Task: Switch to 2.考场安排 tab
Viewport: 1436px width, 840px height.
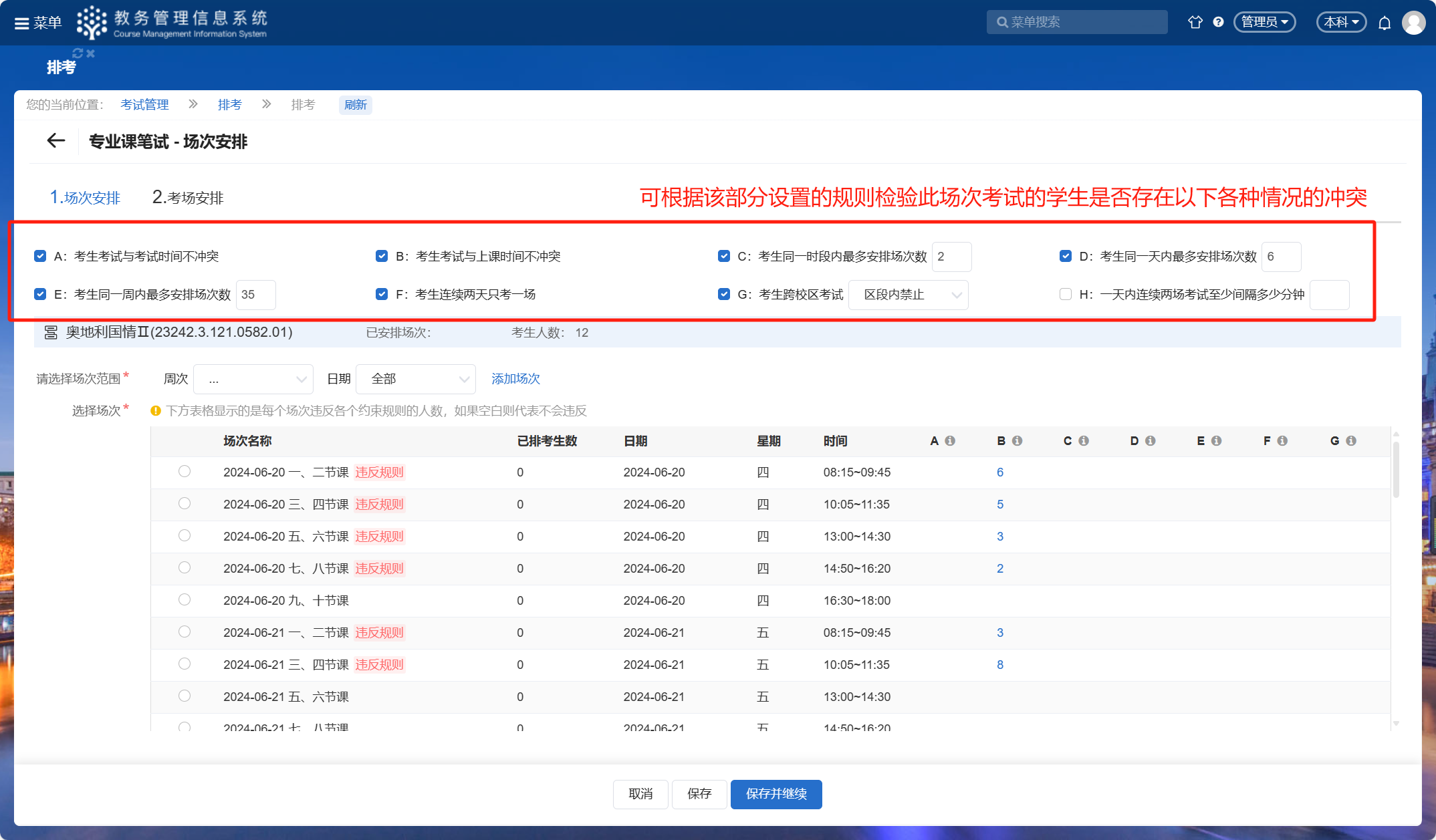Action: pos(188,198)
